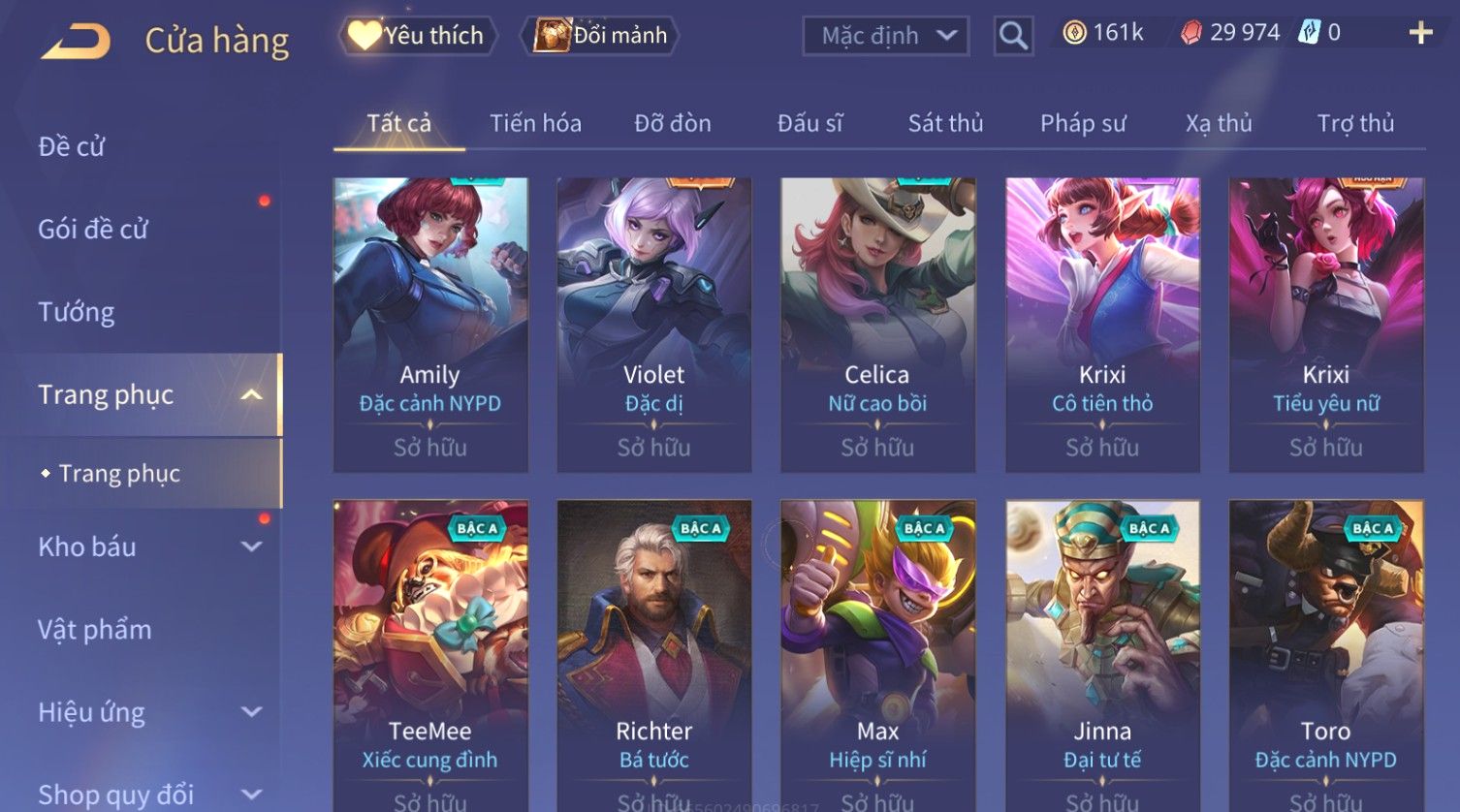Select the Amily Đặc cảnh NYPD skin card
Viewport: 1460px width, 812px height.
(x=430, y=325)
